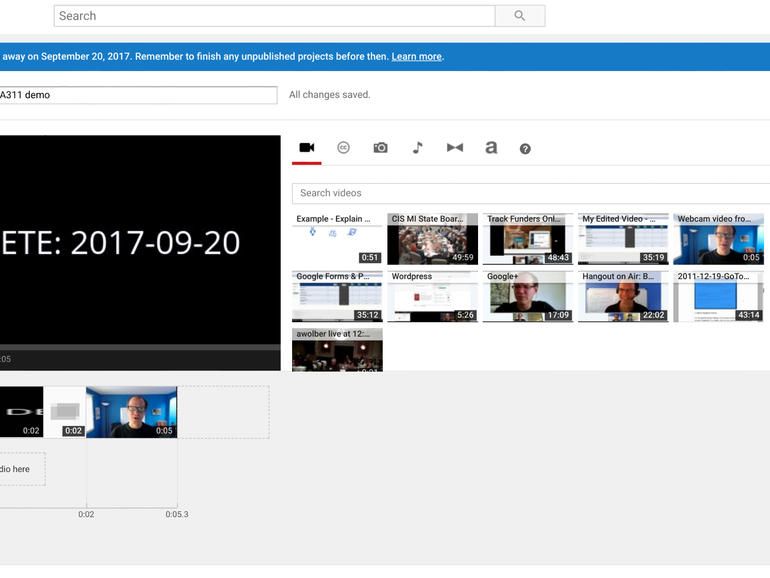Click the top Search field

pos(274,16)
